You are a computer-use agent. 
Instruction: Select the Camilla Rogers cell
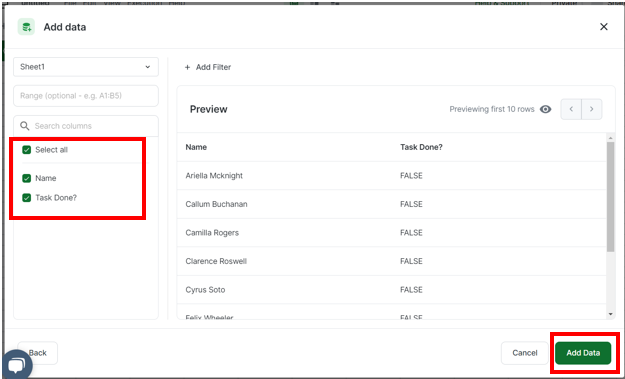[212, 233]
